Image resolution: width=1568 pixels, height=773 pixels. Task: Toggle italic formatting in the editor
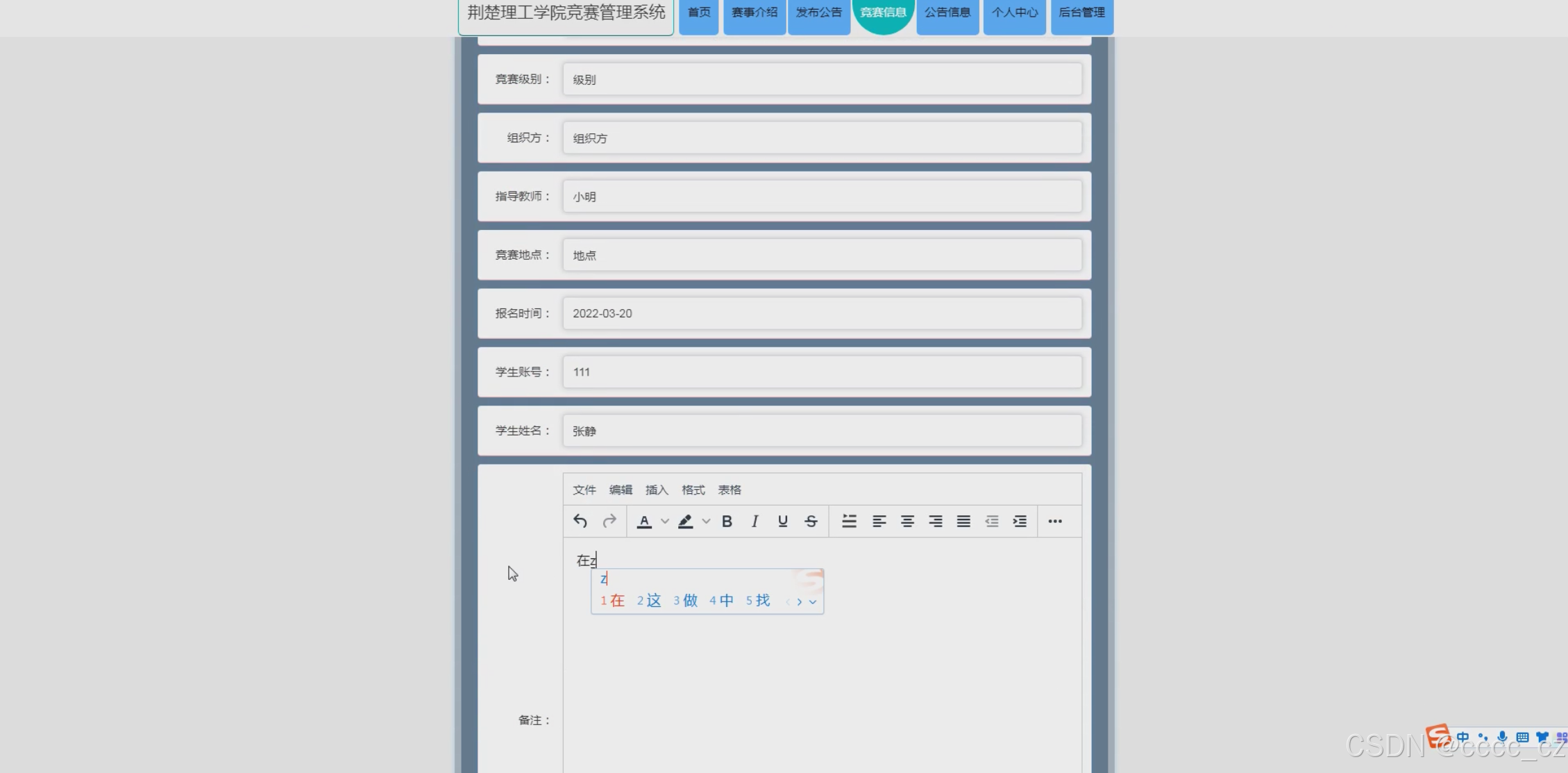click(755, 521)
